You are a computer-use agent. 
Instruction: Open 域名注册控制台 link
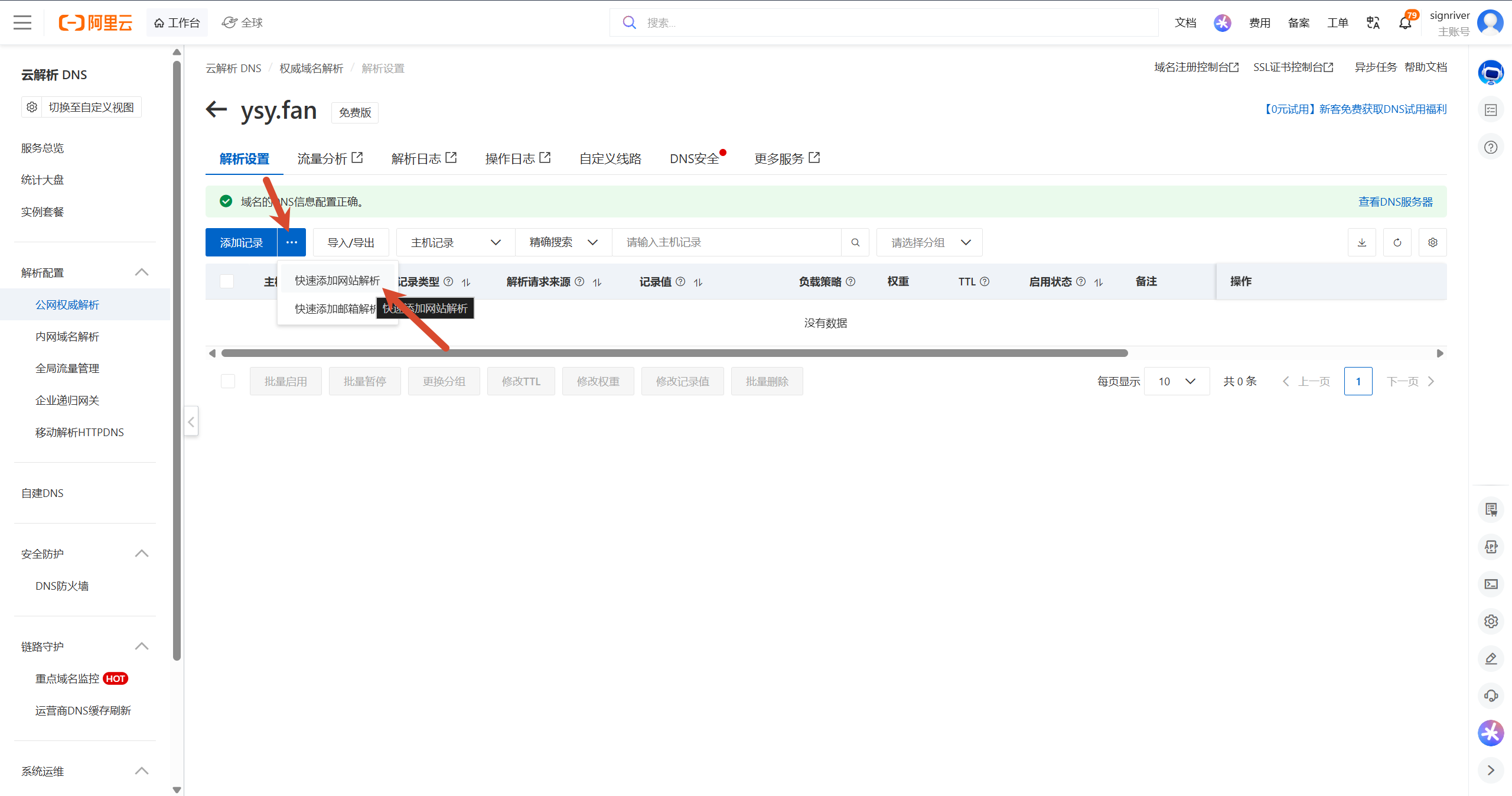[x=1196, y=67]
